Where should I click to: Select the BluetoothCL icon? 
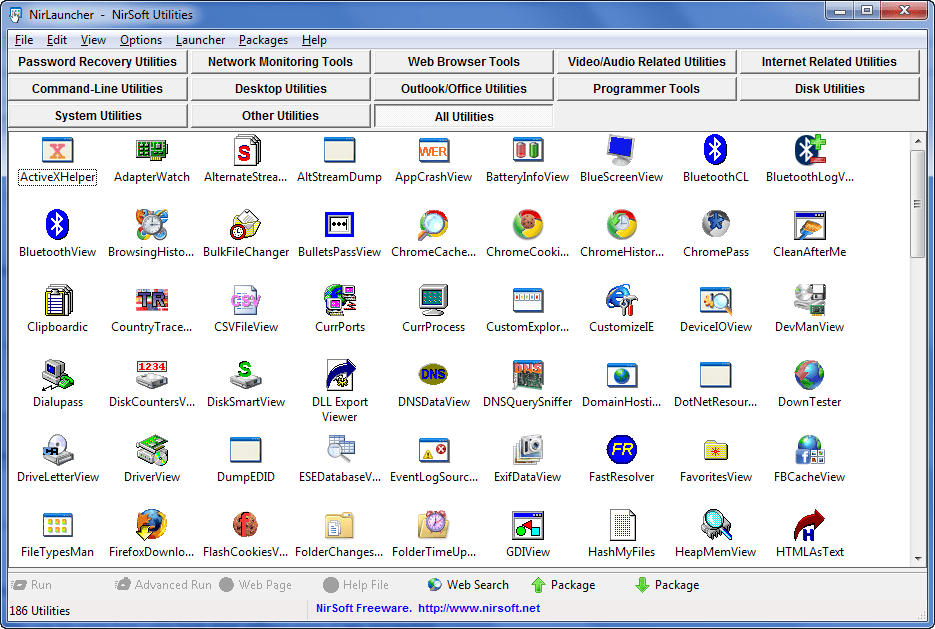(715, 150)
